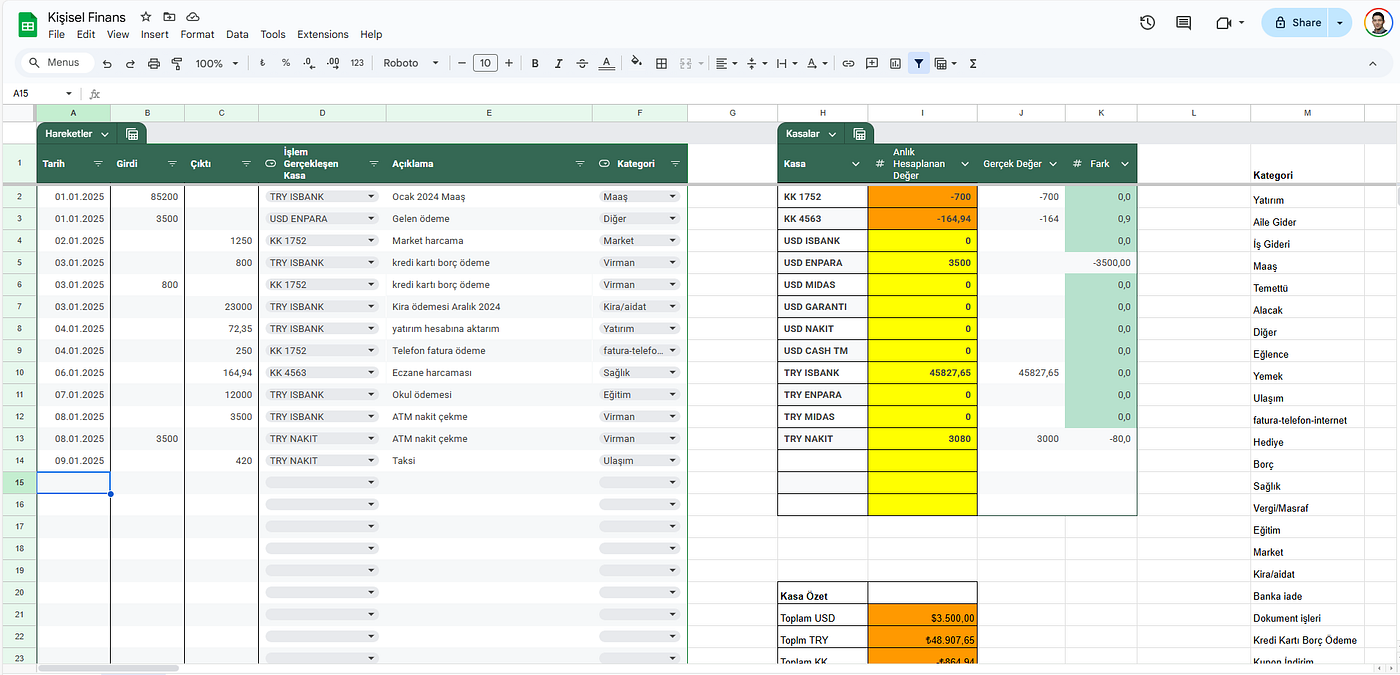Open the vertical align dropdown

756,63
